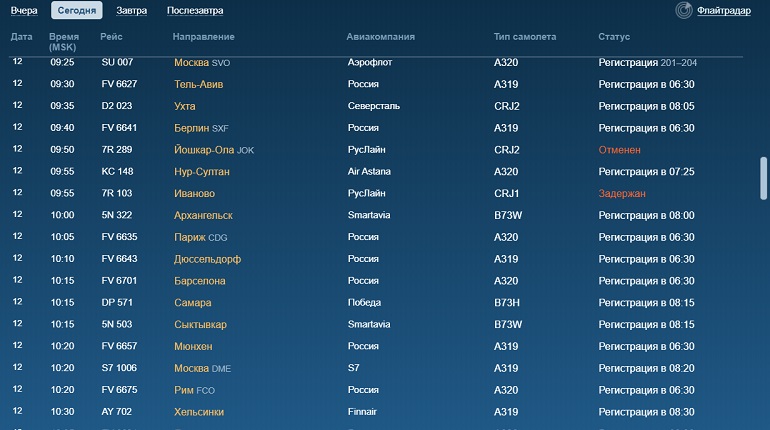Viewport: 770px width, 430px height.
Task: Select Москва DME destination link
Action: point(202,368)
